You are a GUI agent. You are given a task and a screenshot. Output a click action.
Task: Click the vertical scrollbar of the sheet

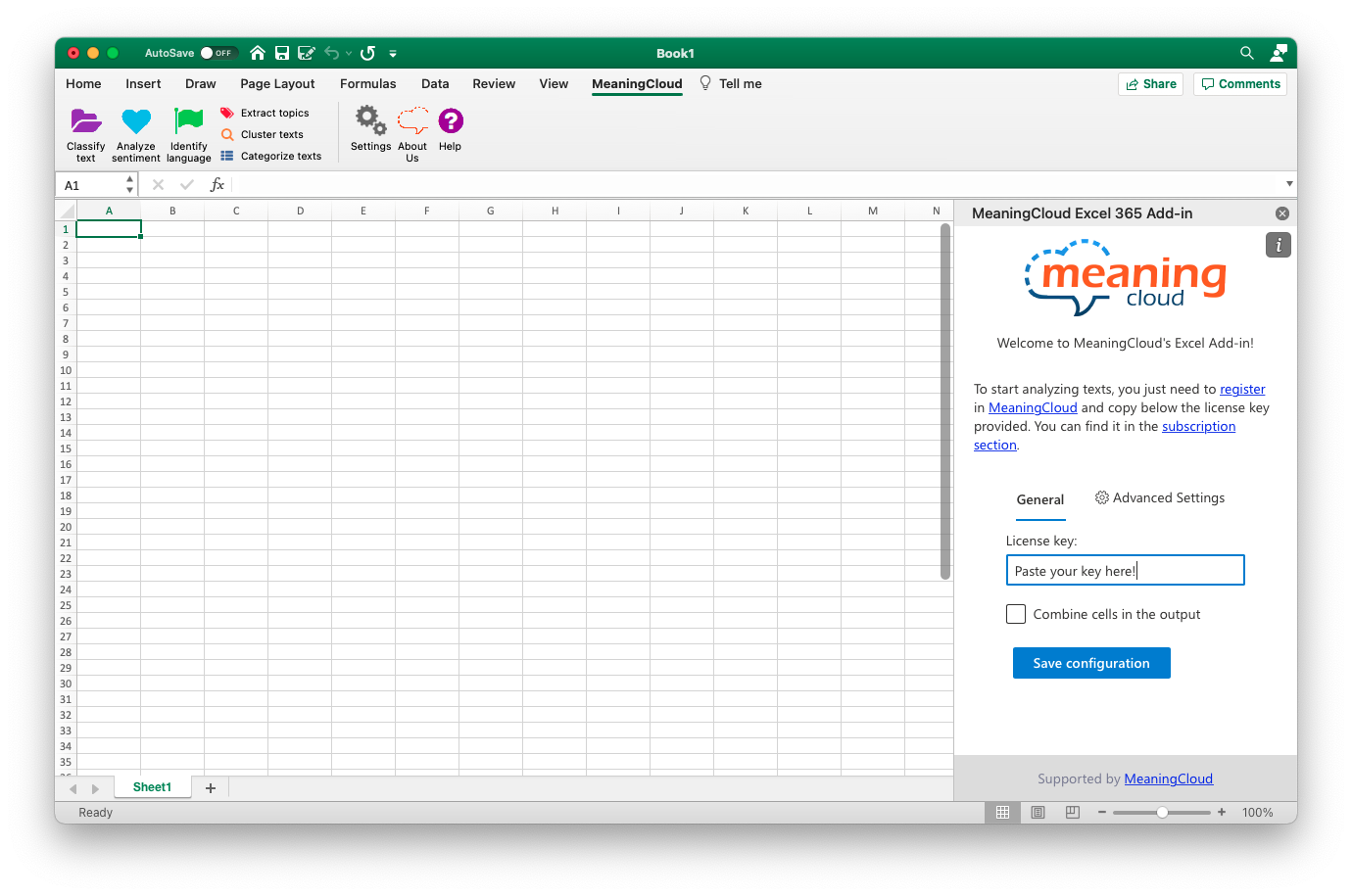[945, 401]
